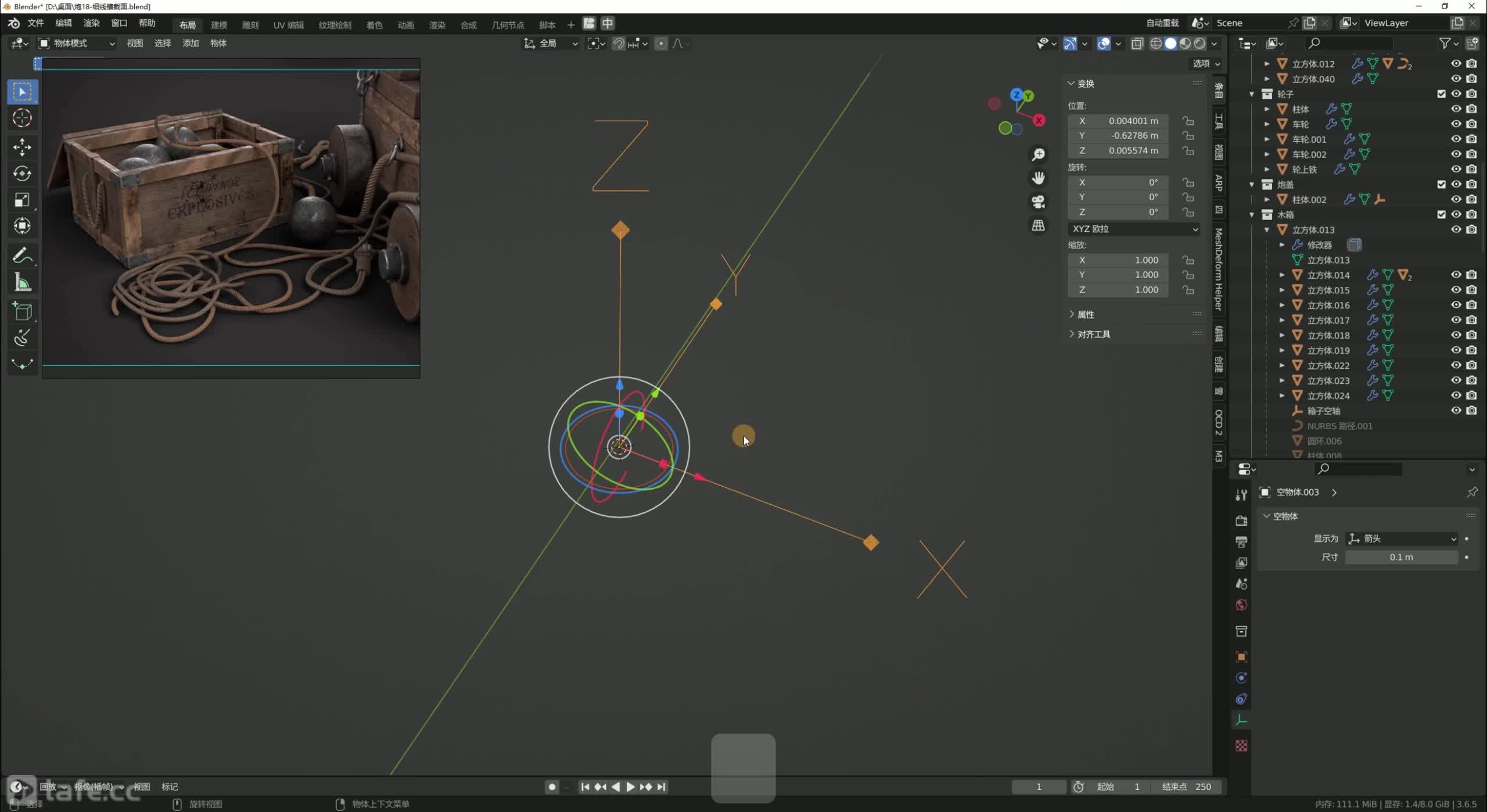Open the Object Constraints tab icon

coord(1241,699)
